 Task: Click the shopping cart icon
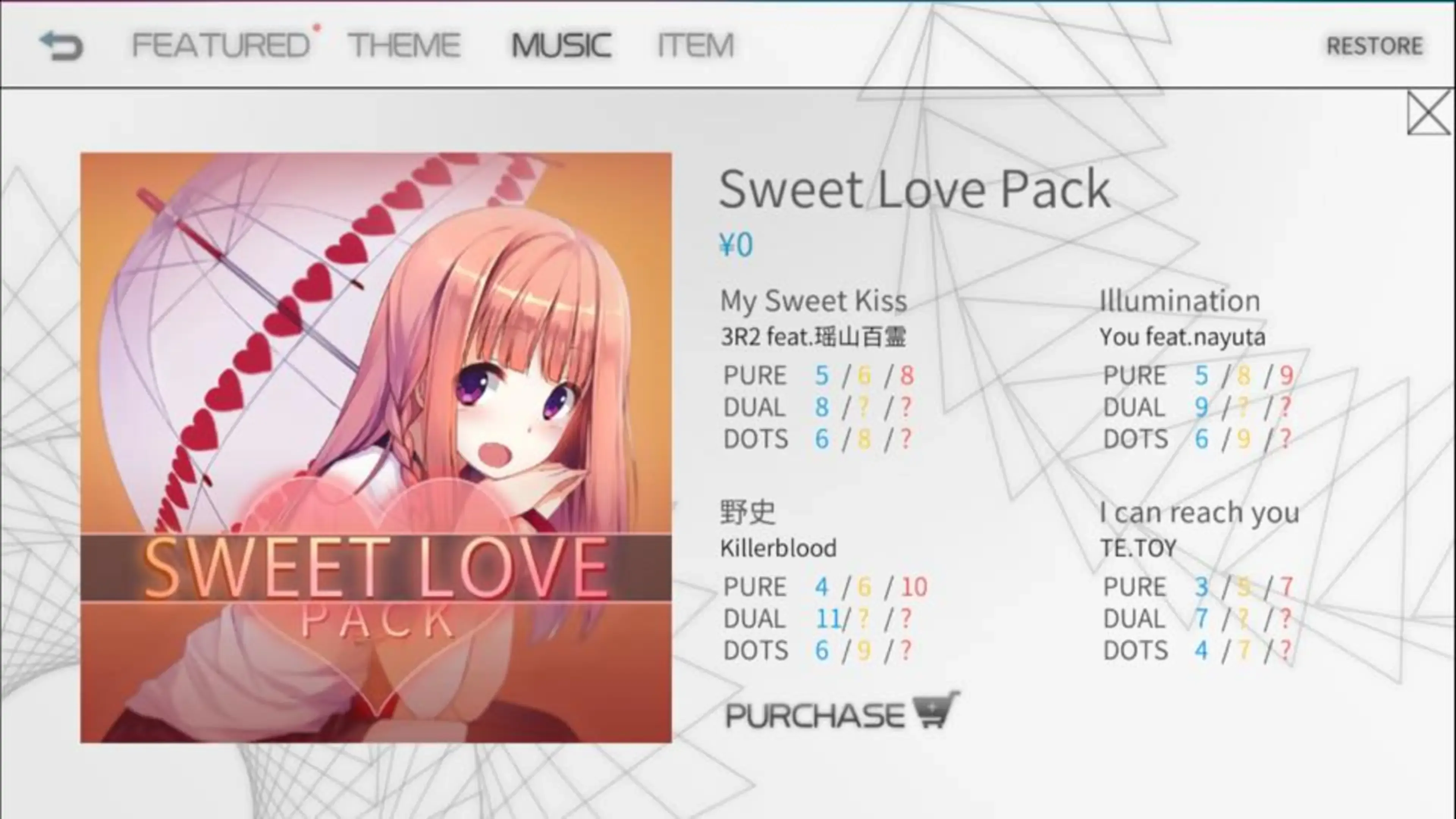(935, 709)
